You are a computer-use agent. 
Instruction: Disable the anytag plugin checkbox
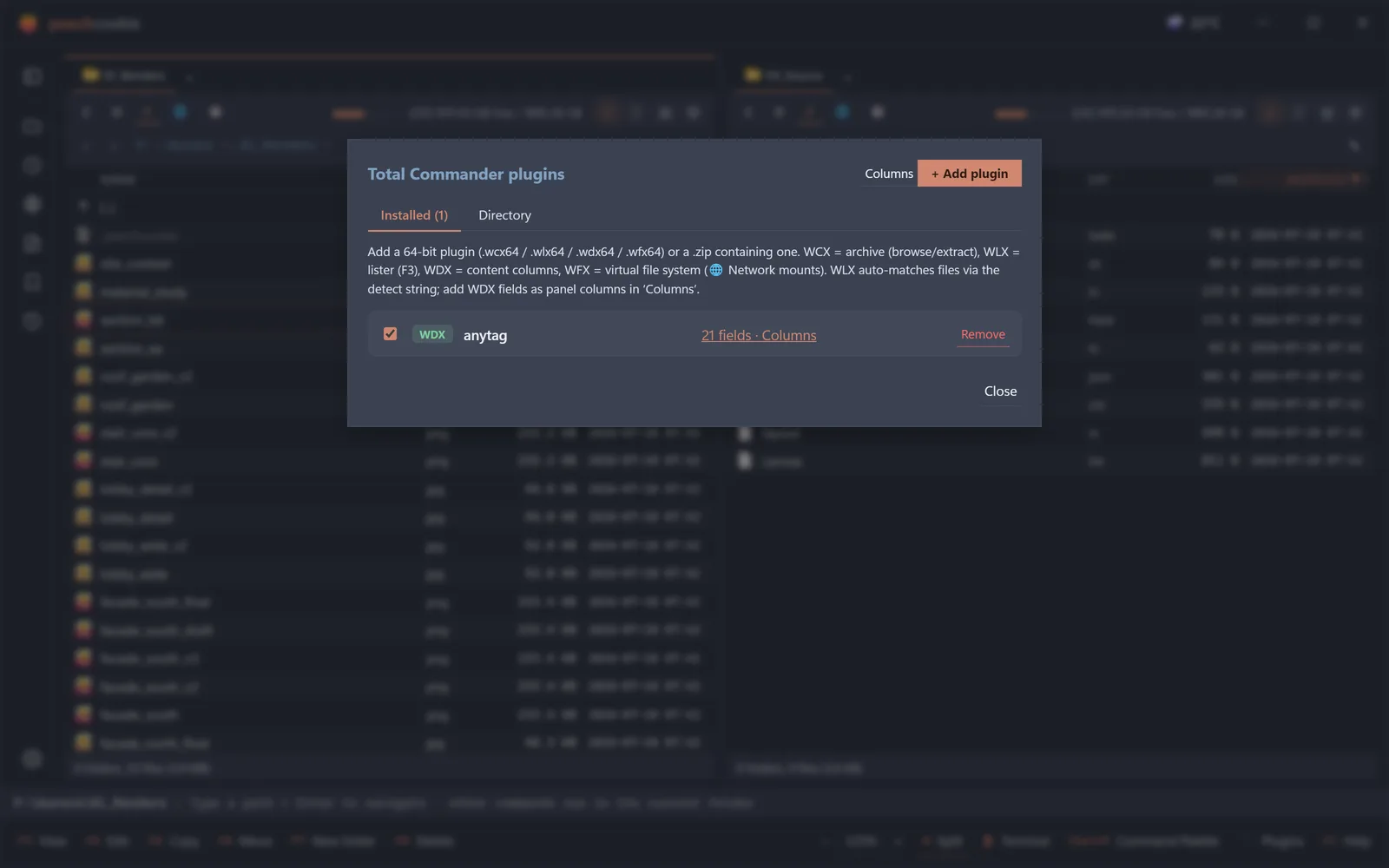click(391, 334)
